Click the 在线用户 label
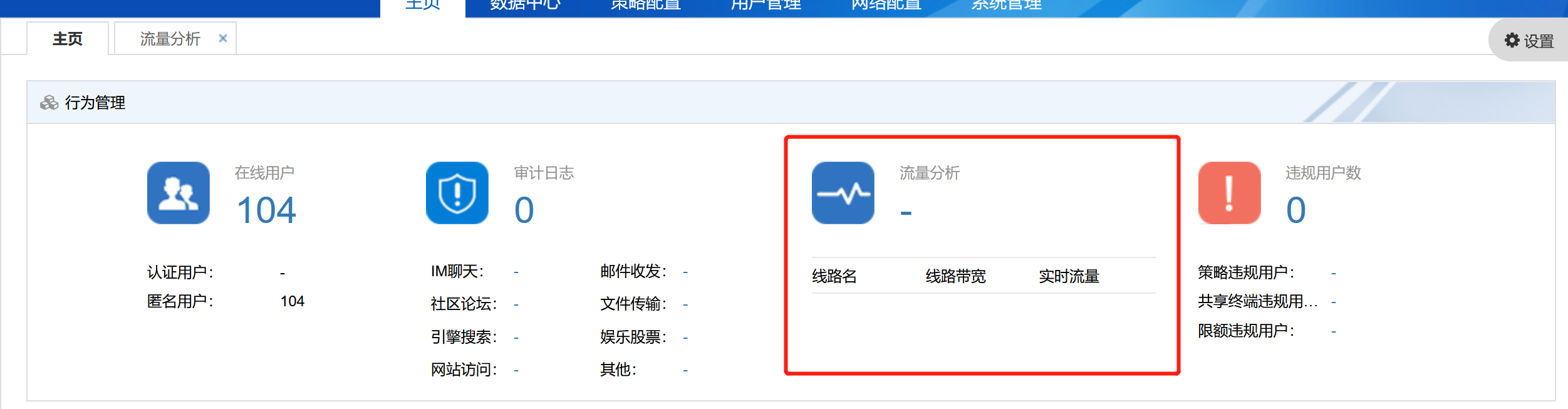The width and height of the screenshot is (1568, 409). click(x=264, y=173)
